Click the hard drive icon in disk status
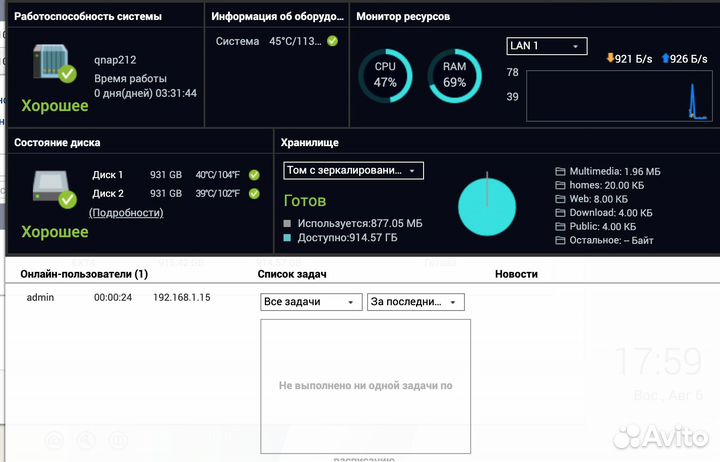The image size is (720, 462). (x=54, y=189)
